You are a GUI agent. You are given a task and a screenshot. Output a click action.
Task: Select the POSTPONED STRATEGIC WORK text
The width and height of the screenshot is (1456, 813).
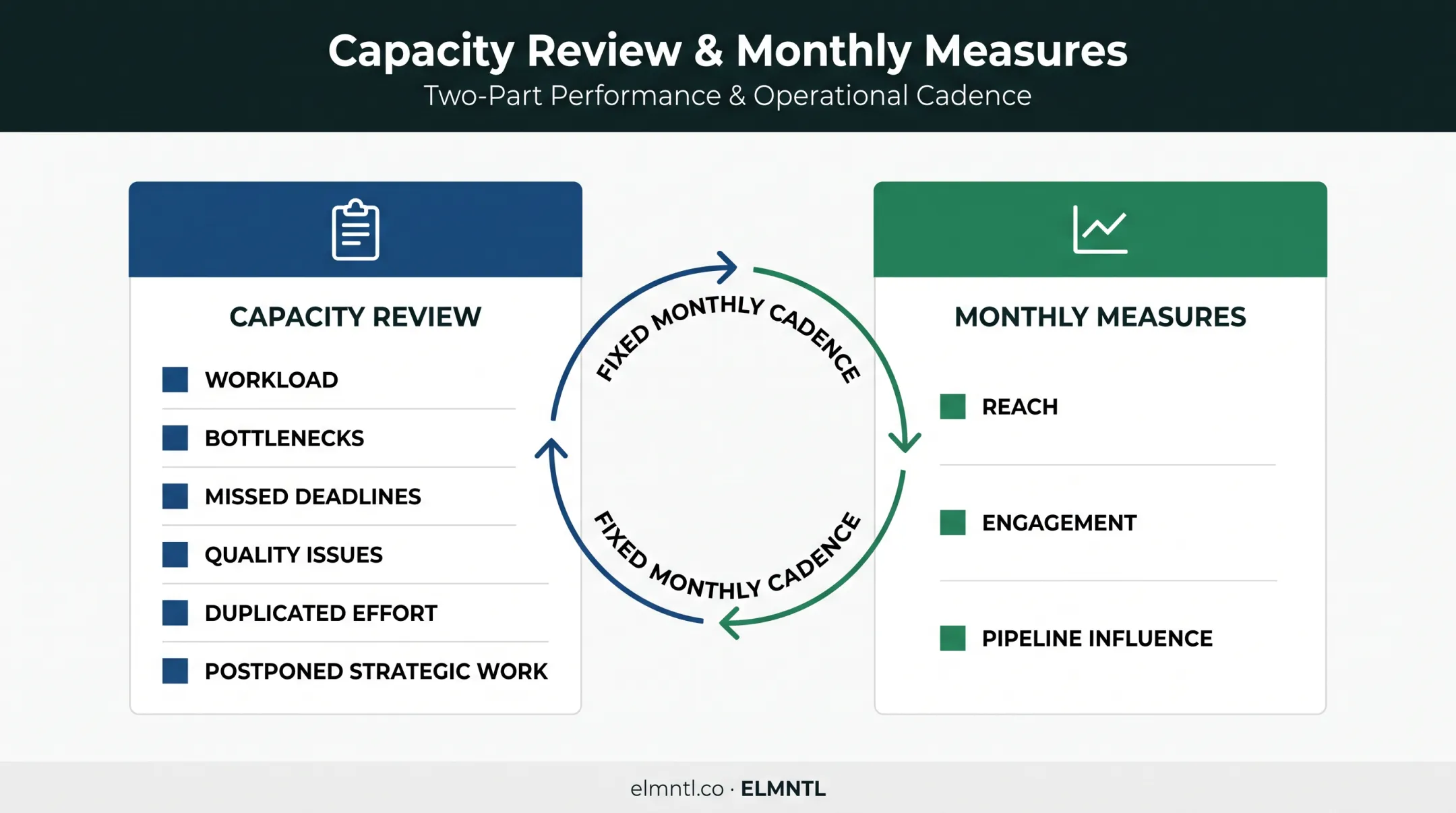pyautogui.click(x=376, y=671)
